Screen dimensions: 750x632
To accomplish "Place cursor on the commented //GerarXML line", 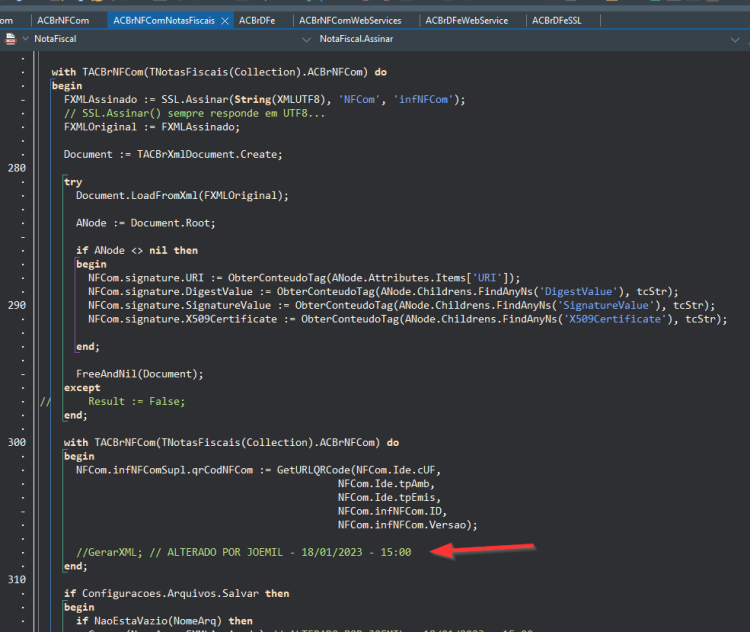I will (x=243, y=552).
